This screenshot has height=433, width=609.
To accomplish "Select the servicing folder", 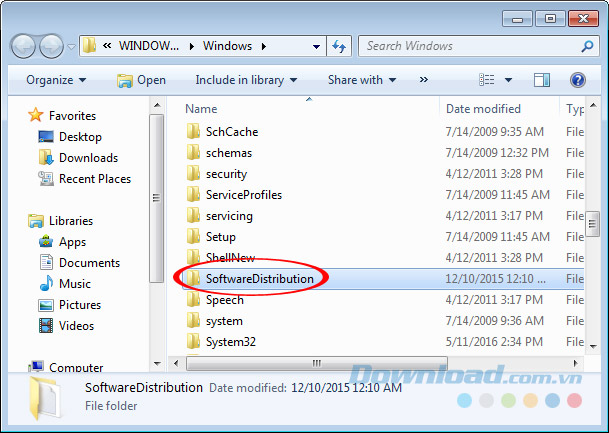I will [x=229, y=216].
